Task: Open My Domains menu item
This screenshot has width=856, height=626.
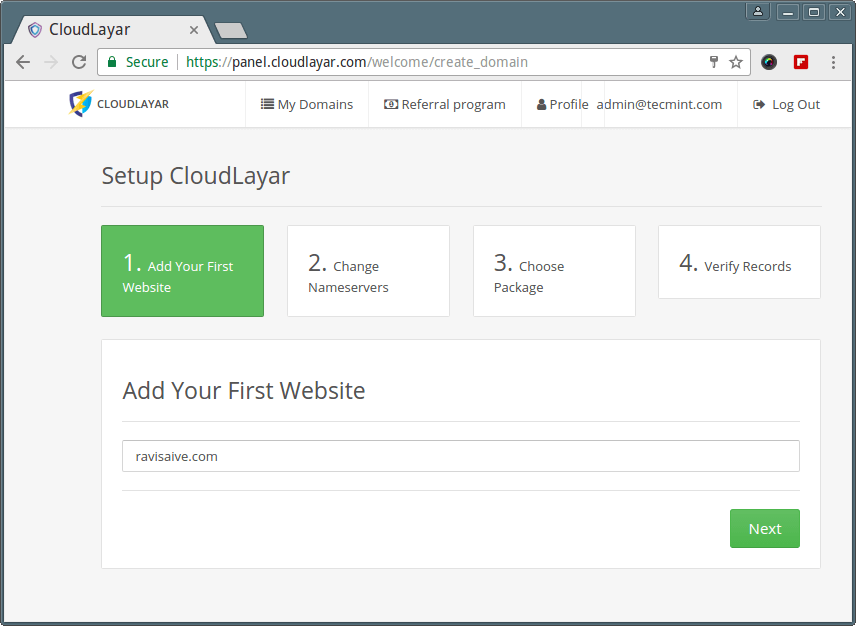Action: [x=307, y=104]
